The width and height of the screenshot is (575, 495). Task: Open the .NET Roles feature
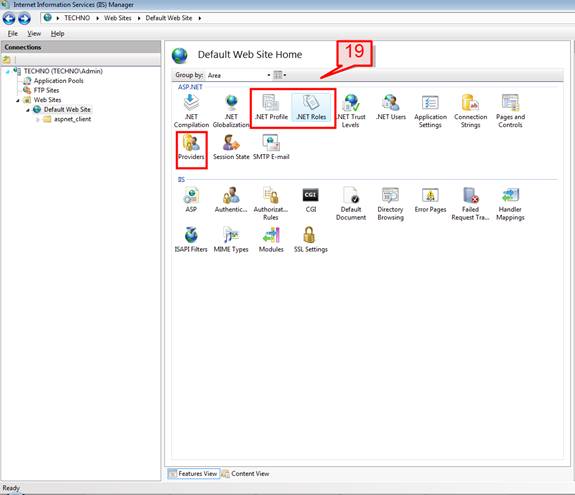click(311, 107)
